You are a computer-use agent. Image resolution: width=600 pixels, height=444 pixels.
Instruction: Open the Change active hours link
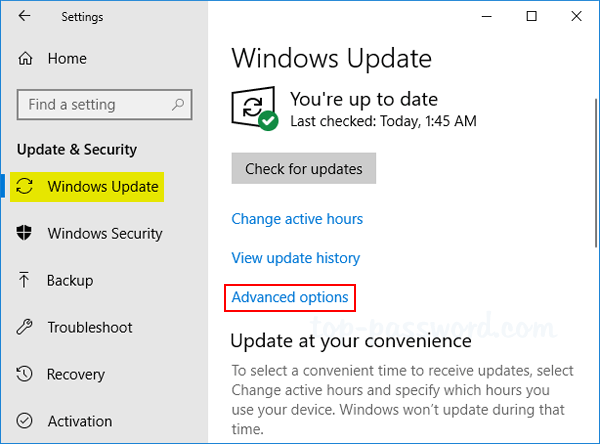(x=297, y=219)
